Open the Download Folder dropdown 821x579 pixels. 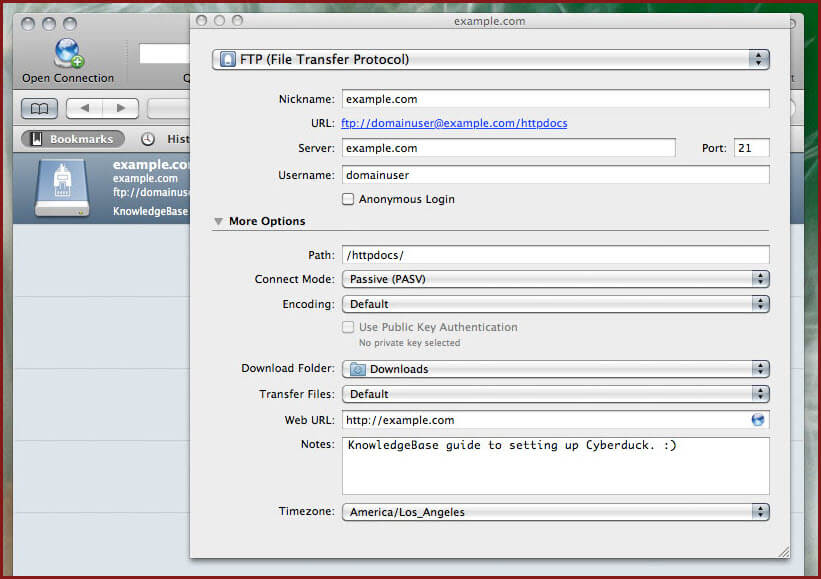point(555,369)
